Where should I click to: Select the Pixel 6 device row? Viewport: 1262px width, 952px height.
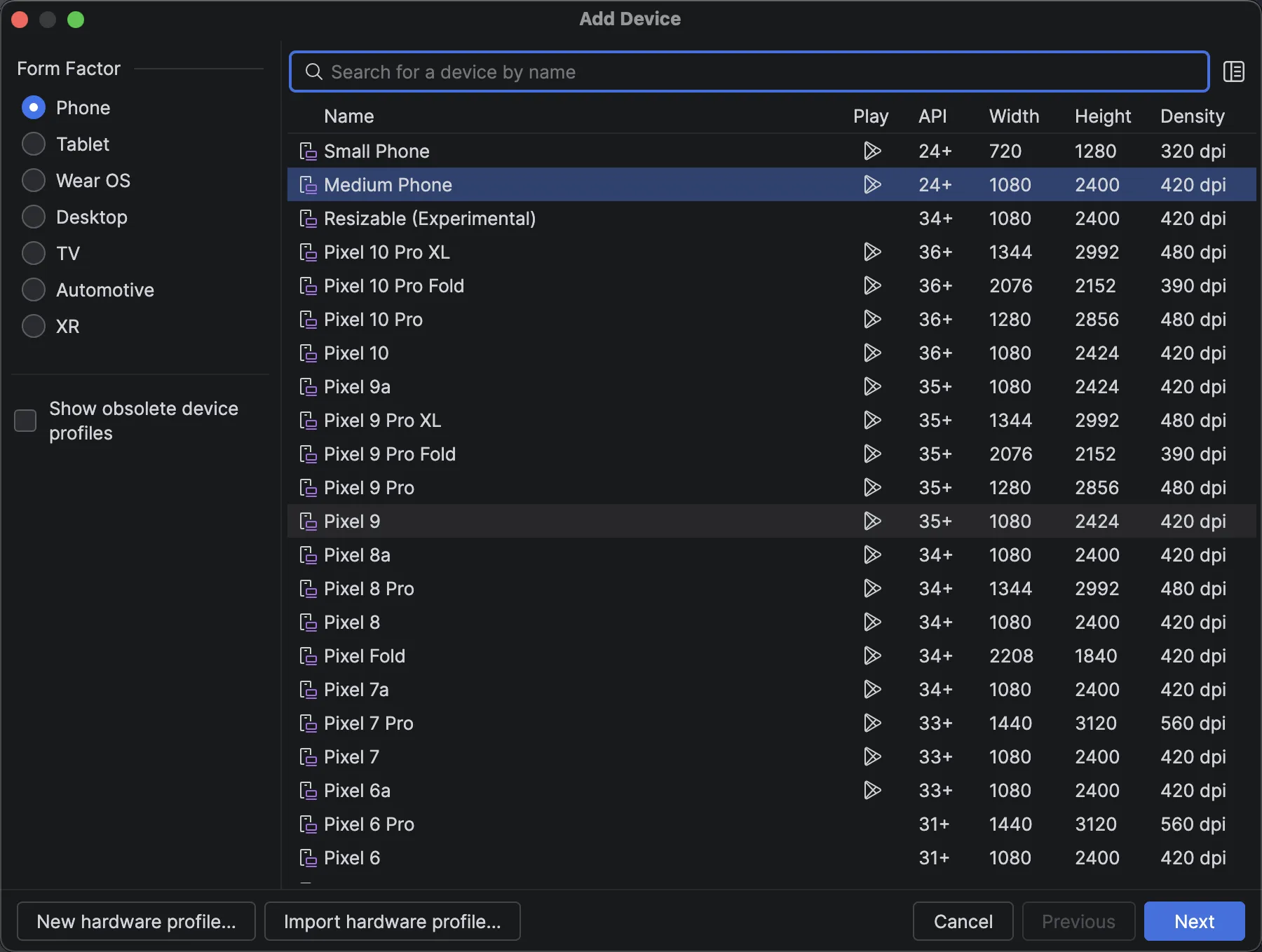[x=771, y=858]
